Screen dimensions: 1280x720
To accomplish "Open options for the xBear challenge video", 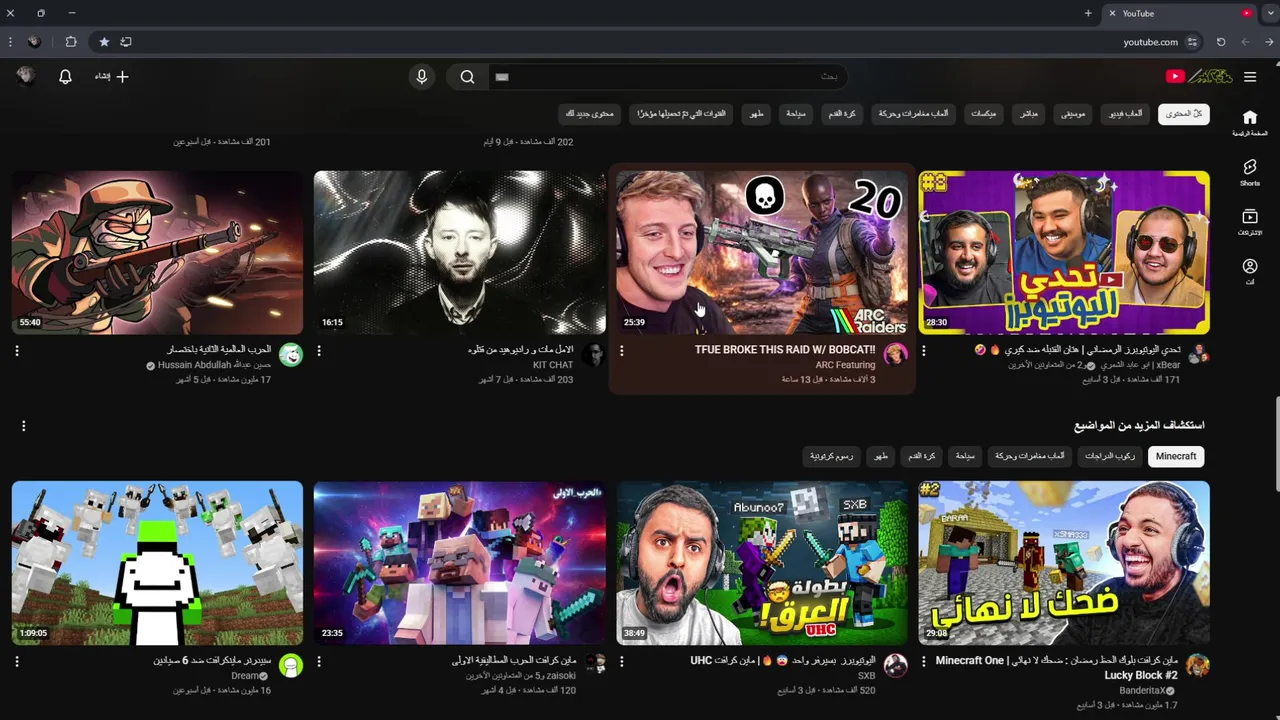I will click(x=923, y=351).
